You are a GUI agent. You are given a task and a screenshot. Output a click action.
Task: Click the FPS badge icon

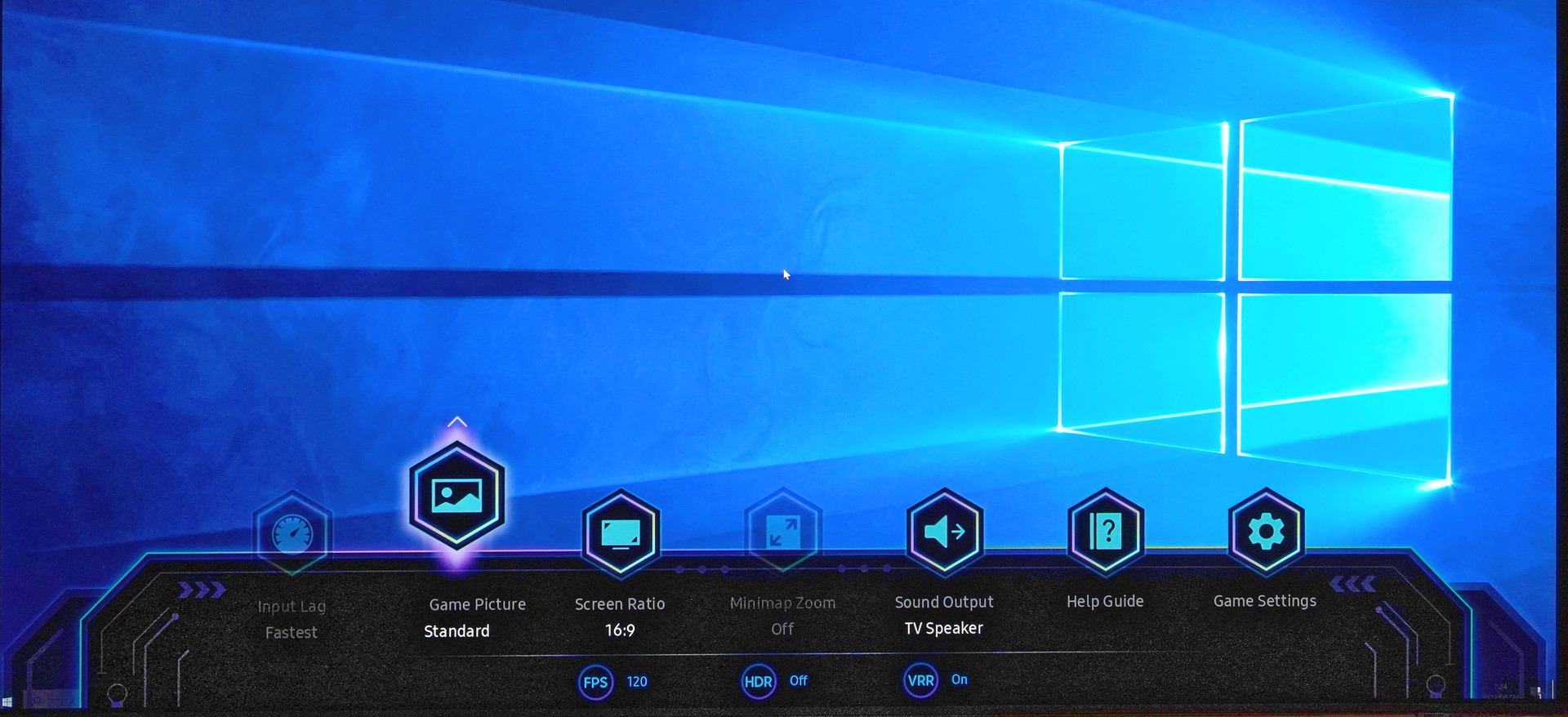[x=595, y=683]
